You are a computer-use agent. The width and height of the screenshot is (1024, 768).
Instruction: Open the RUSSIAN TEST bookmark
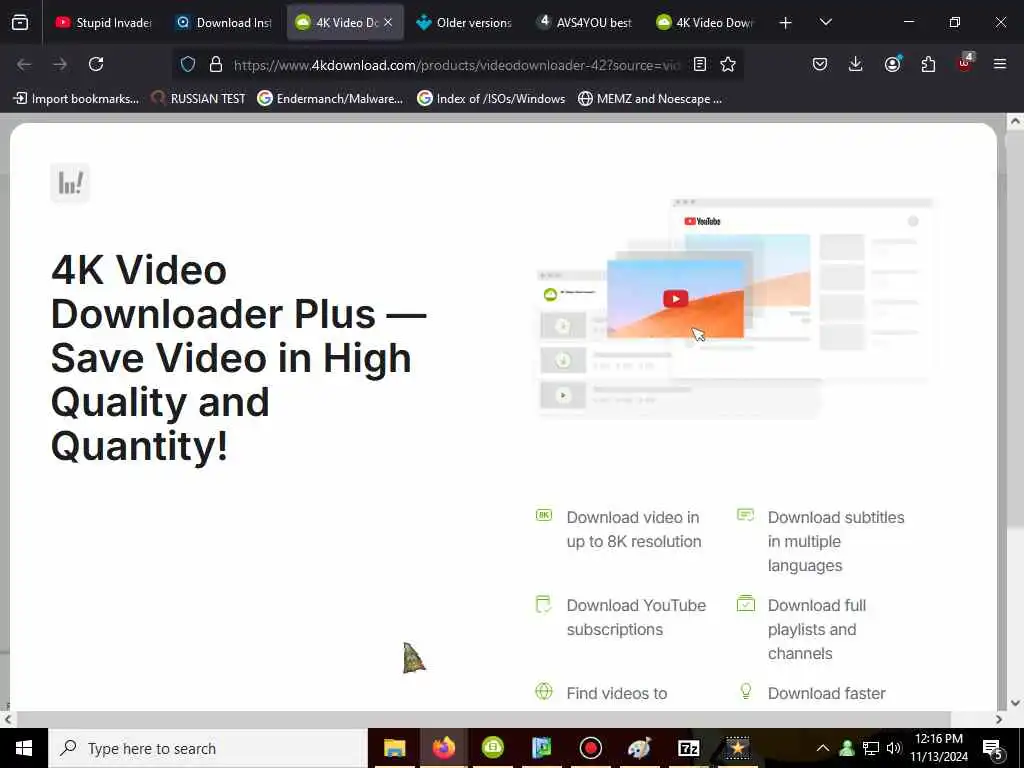198,99
